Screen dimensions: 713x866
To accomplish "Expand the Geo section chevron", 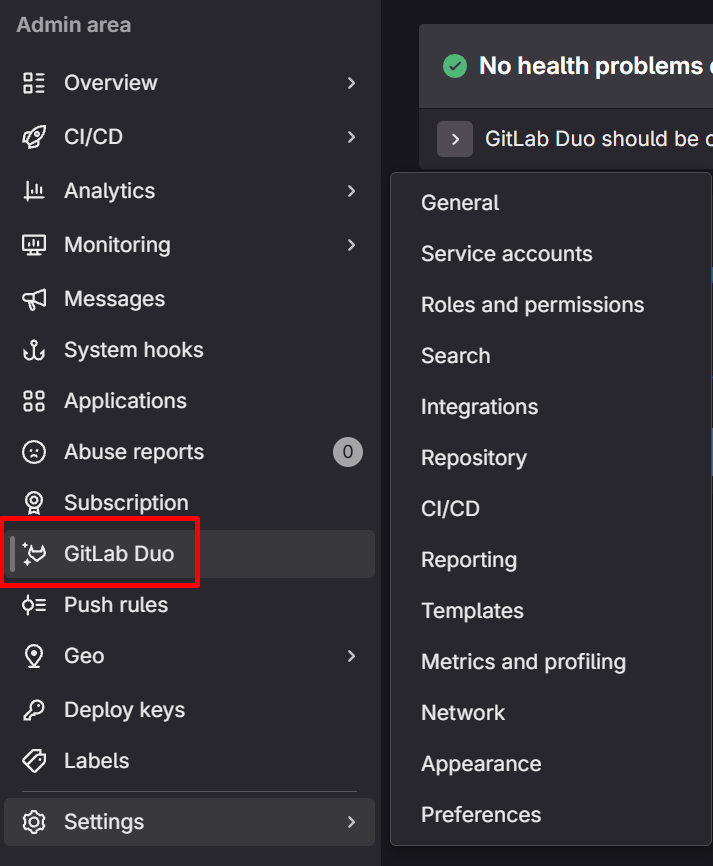I will tap(351, 656).
